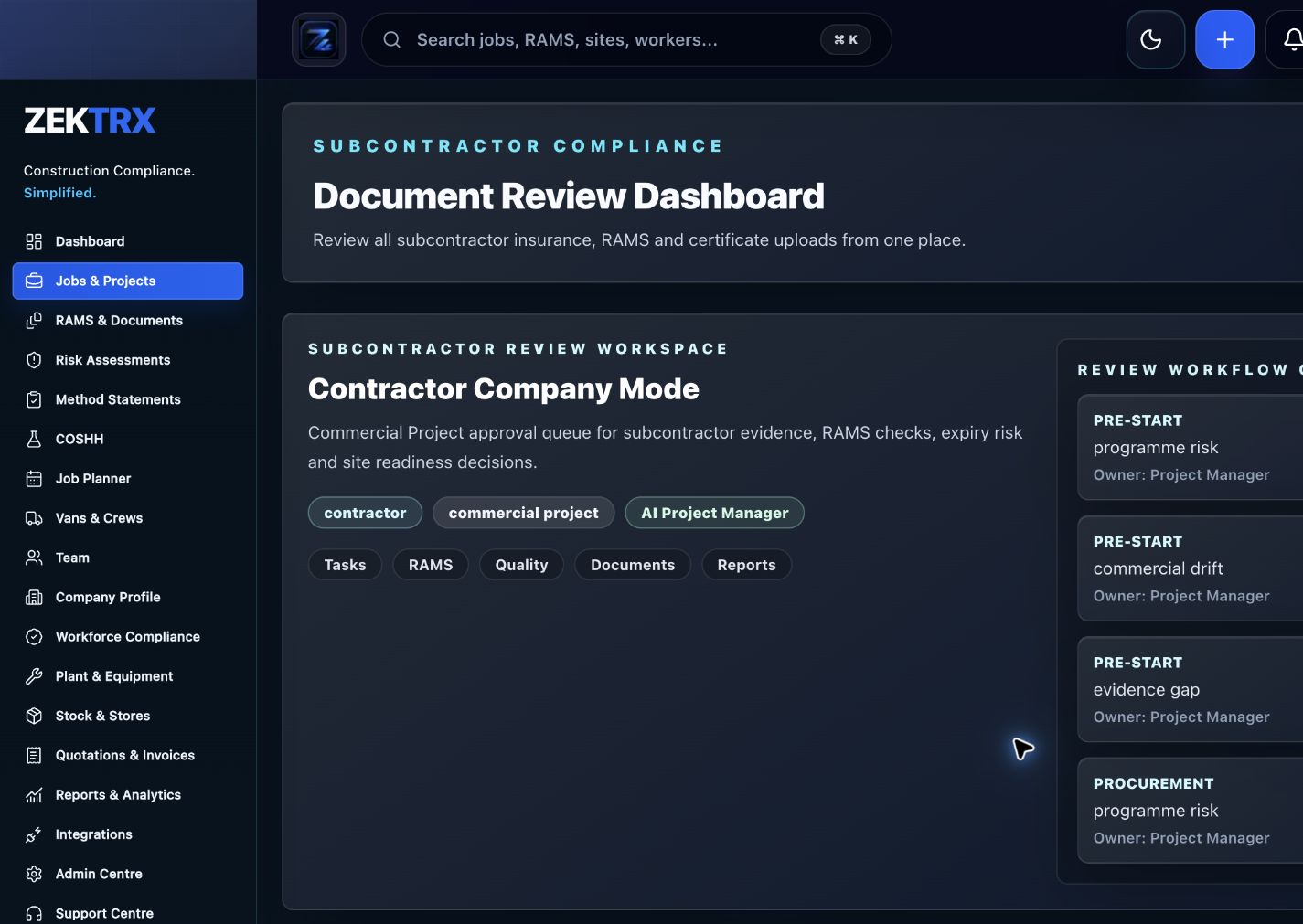
Task: Click the commercial project tag chip
Action: pyautogui.click(x=523, y=513)
